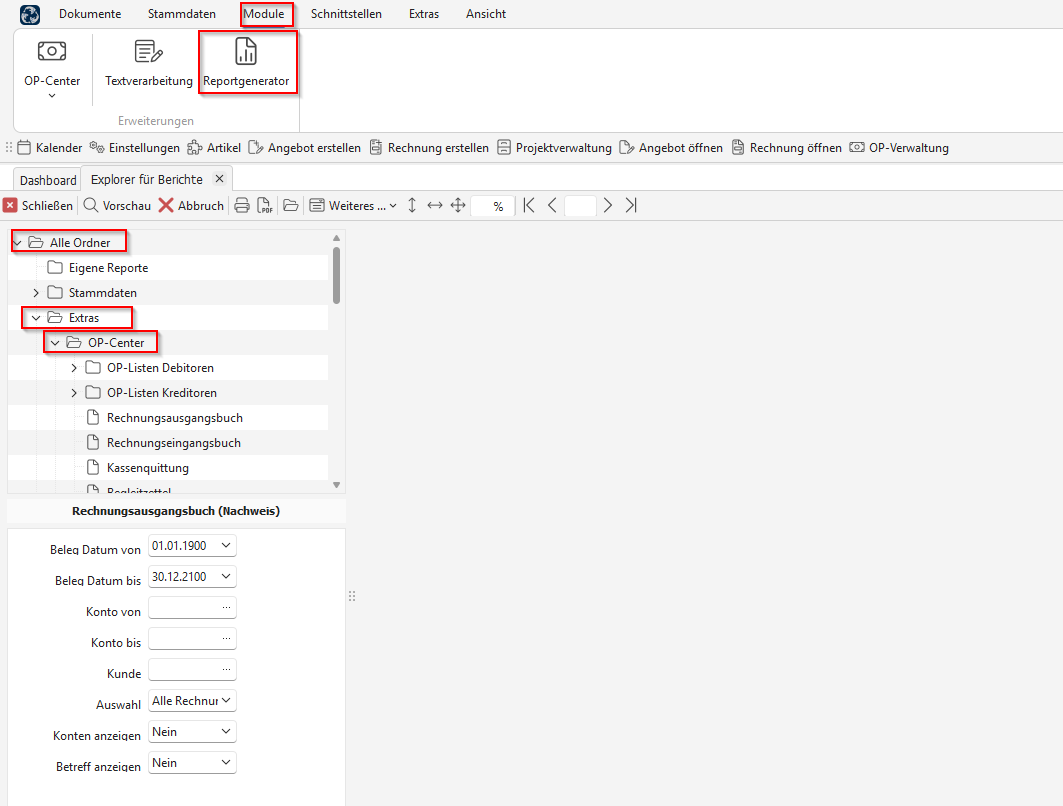Click the print icon
Viewport: 1063px width, 806px height.
242,205
